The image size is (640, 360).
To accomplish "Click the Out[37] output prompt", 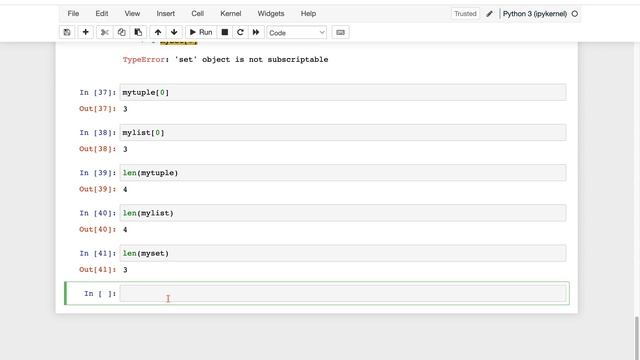I will 98,109.
